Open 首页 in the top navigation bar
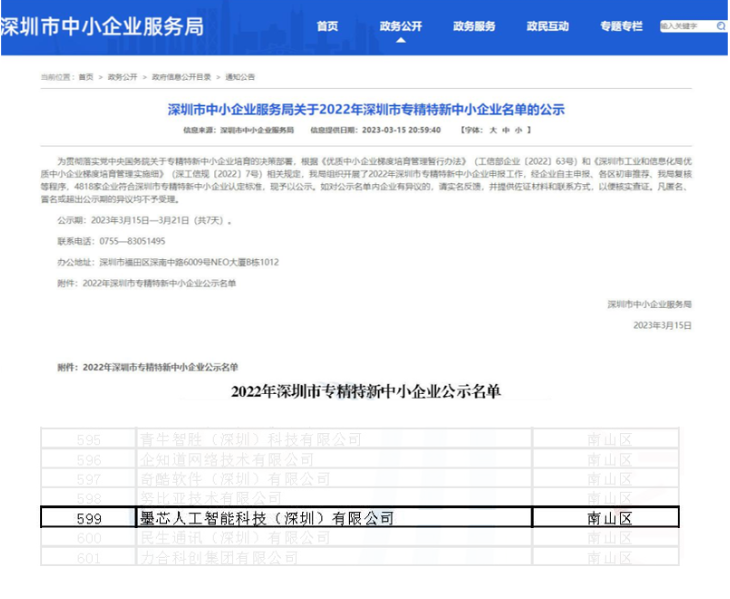The height and width of the screenshot is (599, 730). pyautogui.click(x=327, y=26)
